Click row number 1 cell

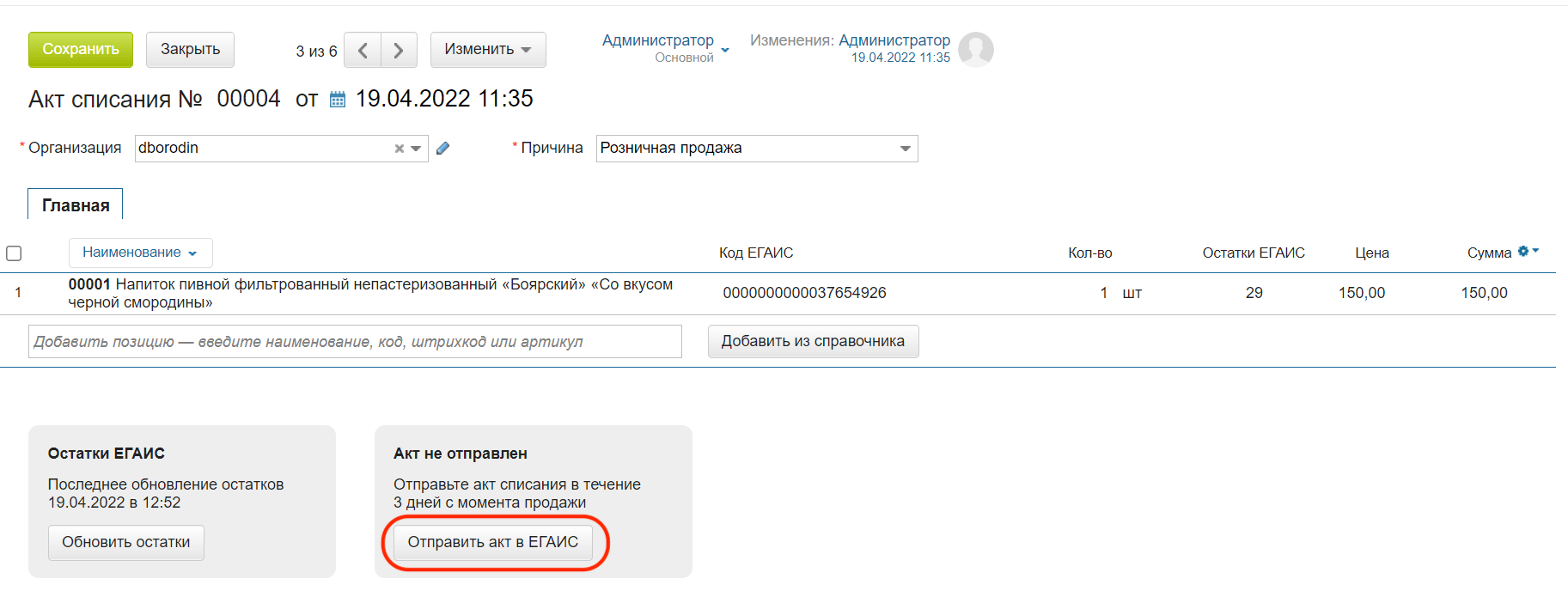click(18, 293)
